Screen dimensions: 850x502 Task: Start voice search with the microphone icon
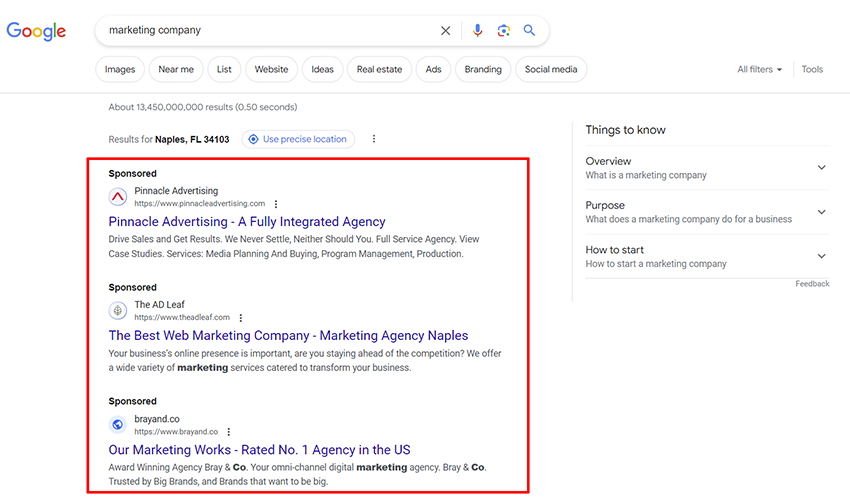pos(477,30)
